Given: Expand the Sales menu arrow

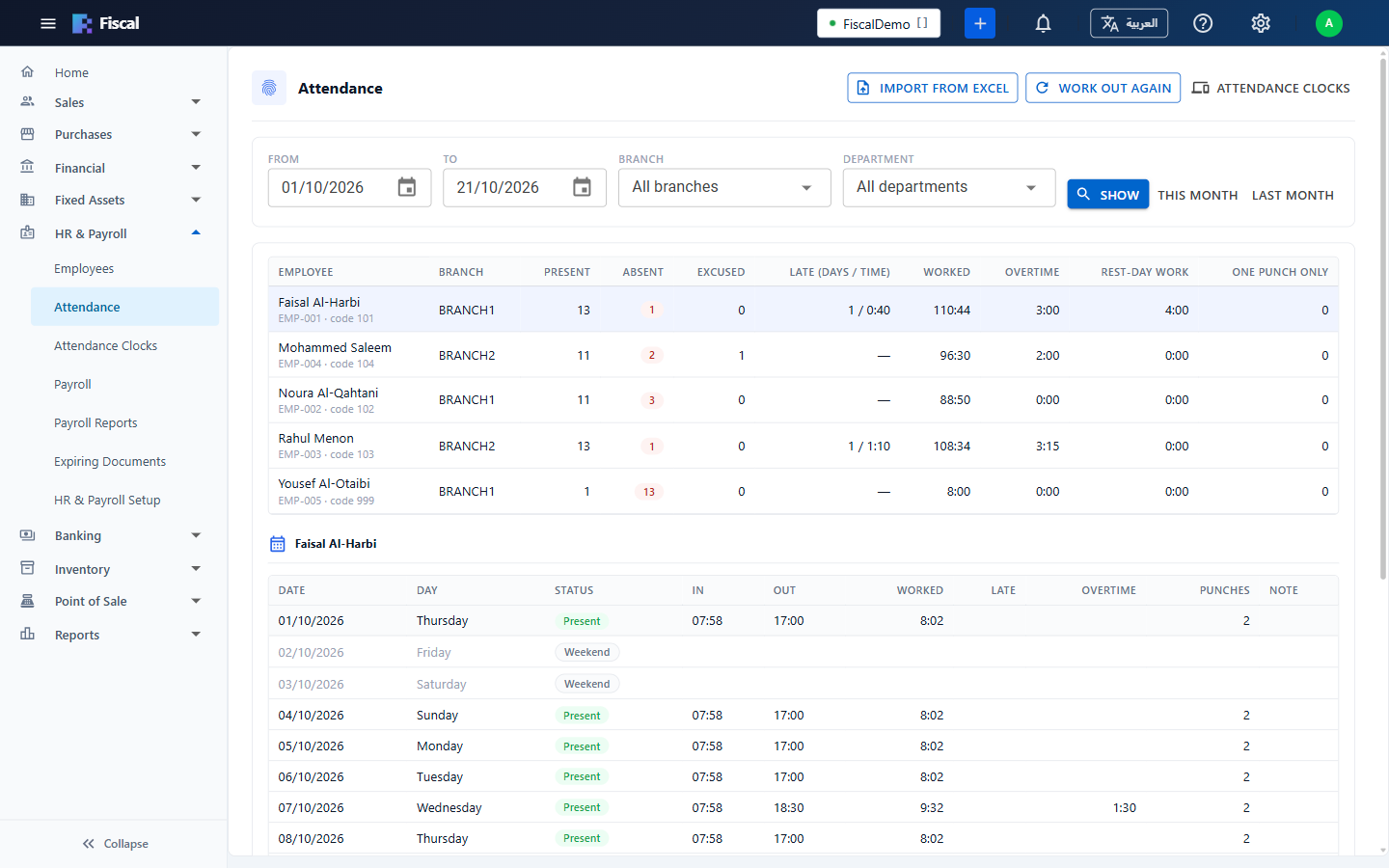Looking at the screenshot, I should coord(196,102).
